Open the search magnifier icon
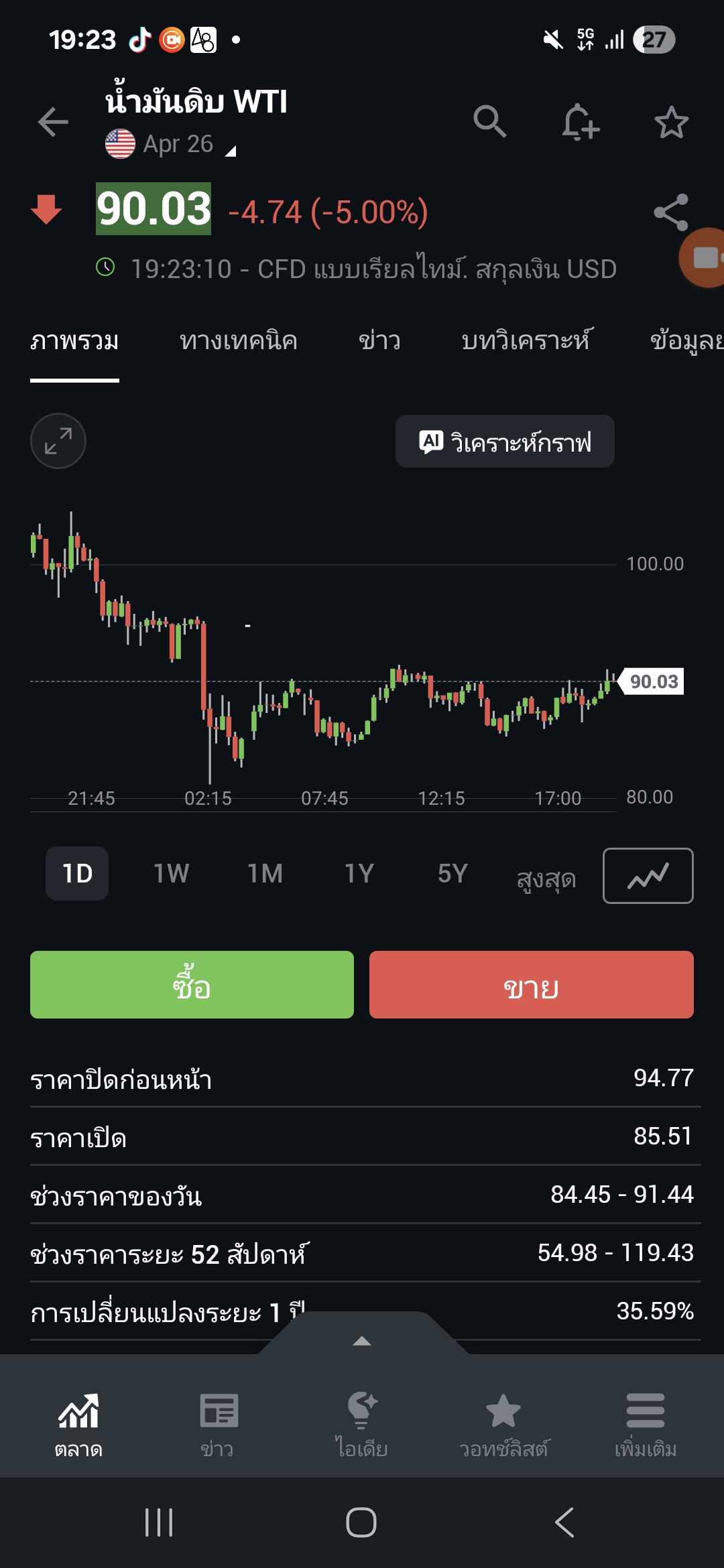The image size is (724, 1568). click(489, 122)
